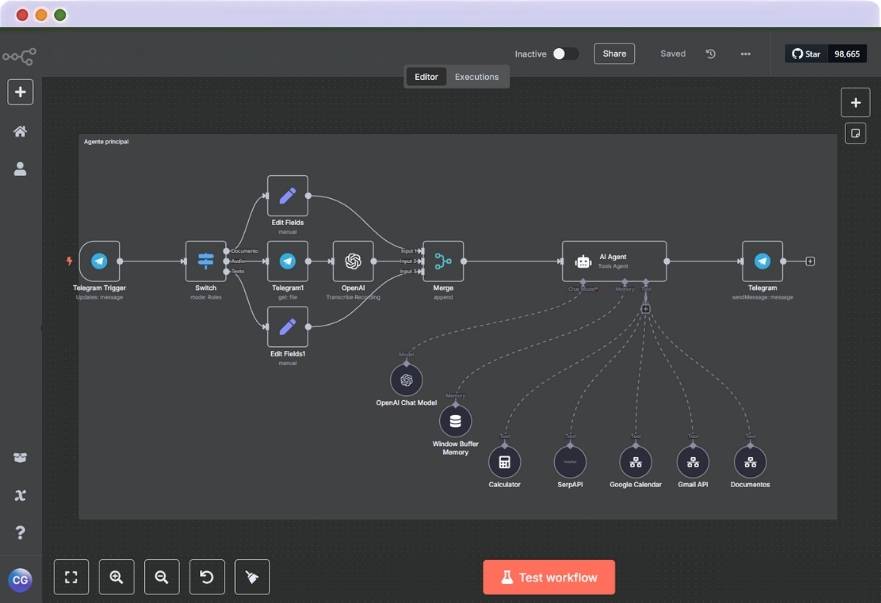Screen dimensions: 881x603
Task: Click the plus connector after the Telegram node
Action: (810, 261)
